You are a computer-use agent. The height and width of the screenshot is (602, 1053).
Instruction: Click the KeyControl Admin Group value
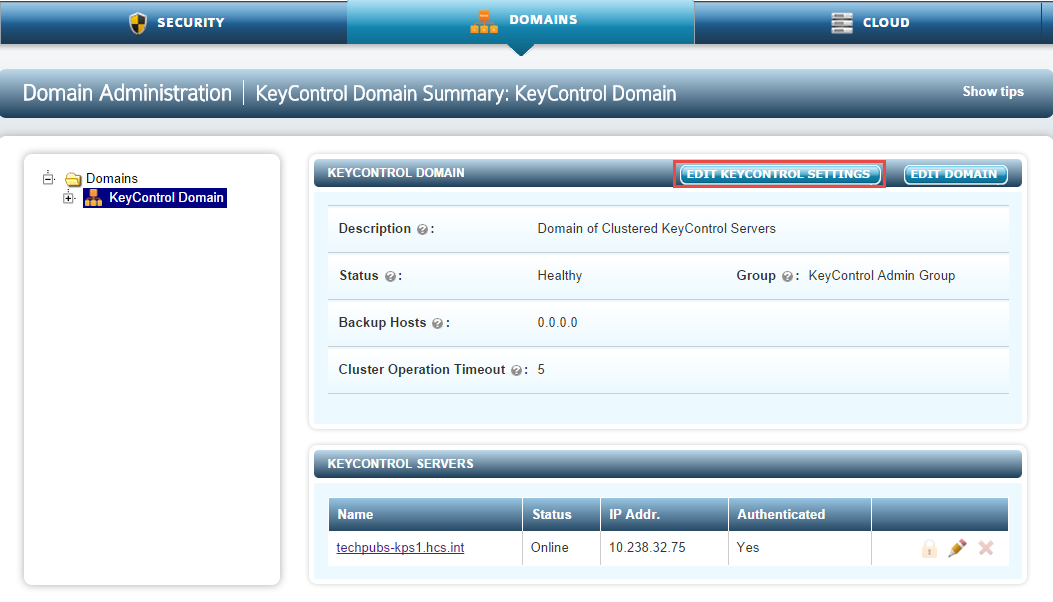881,275
